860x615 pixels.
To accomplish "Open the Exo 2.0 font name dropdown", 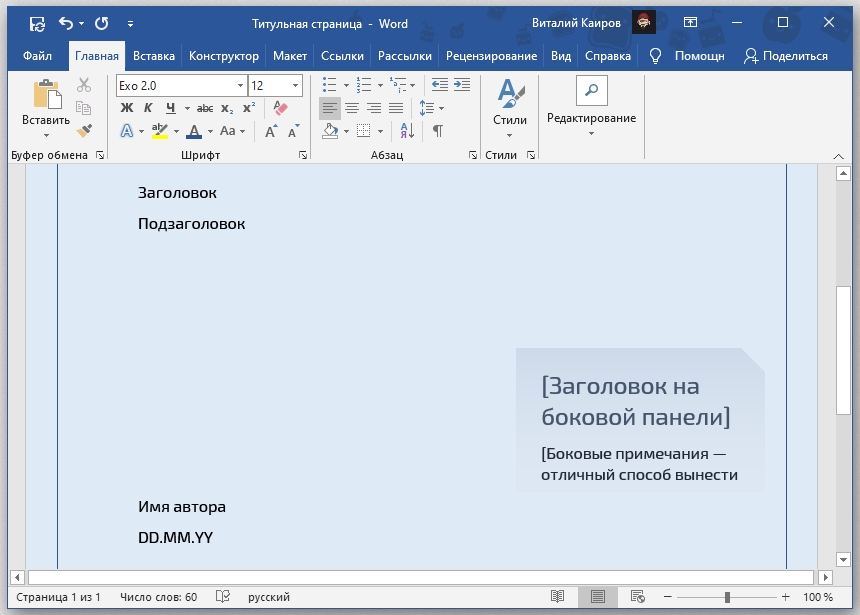I will click(x=240, y=86).
